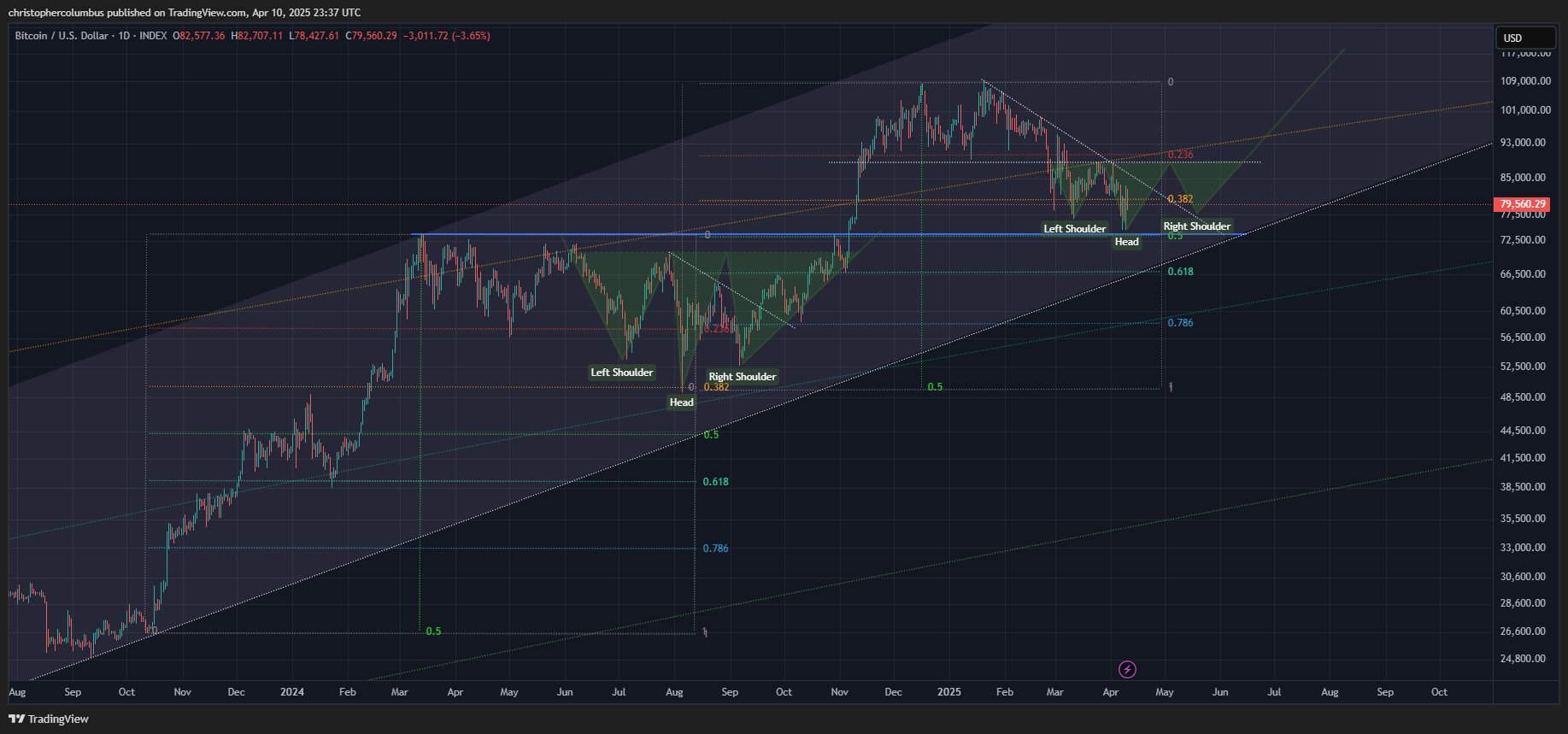The image size is (1568, 734).
Task: Click the high value H82,707.11
Action: pos(257,36)
